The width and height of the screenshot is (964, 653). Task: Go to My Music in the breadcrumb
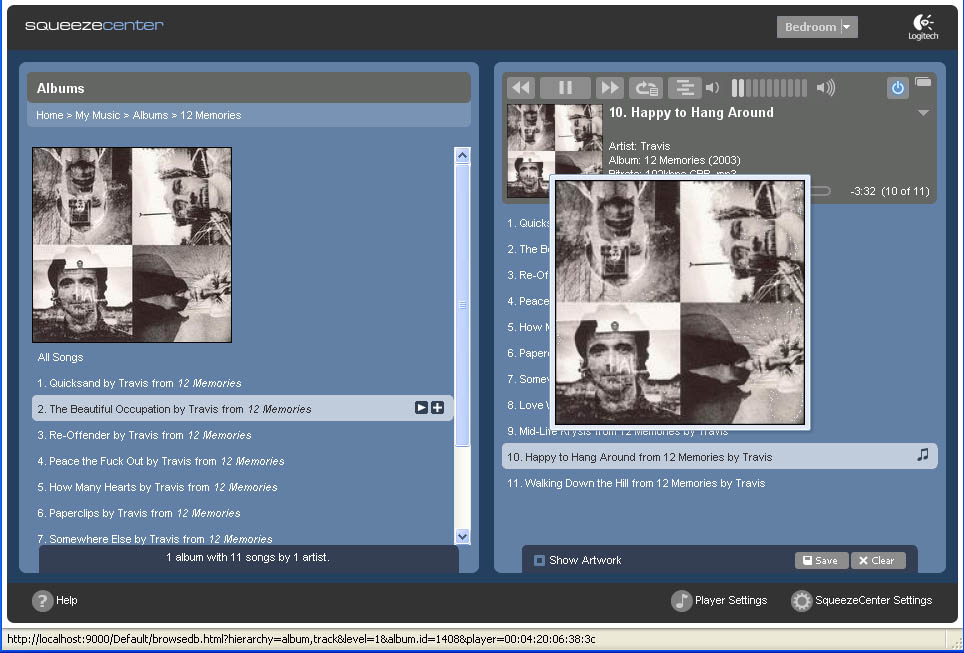[97, 115]
